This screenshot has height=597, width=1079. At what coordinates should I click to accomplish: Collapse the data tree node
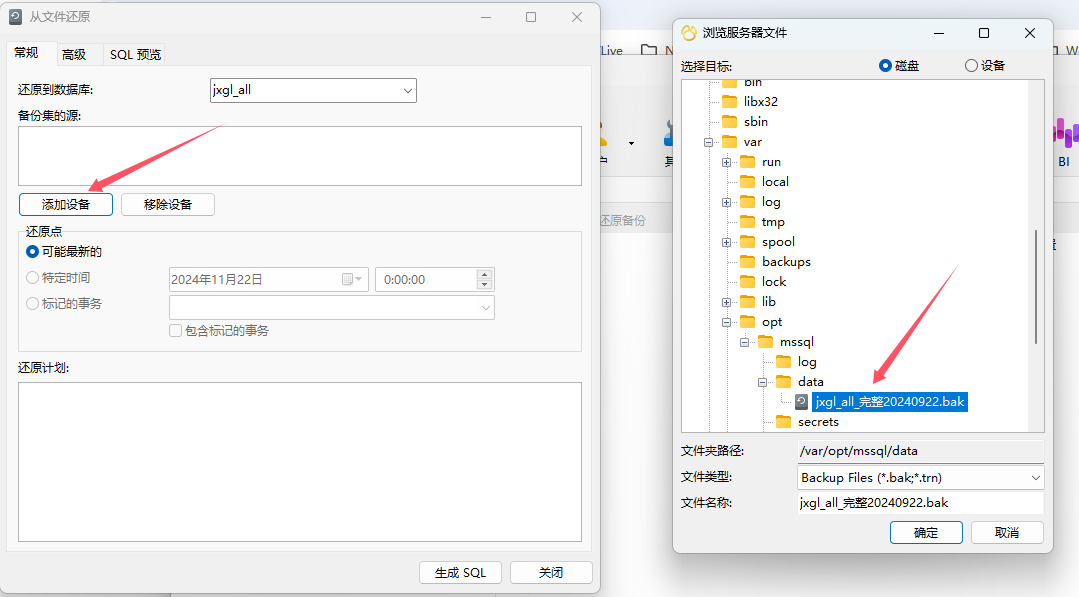(x=762, y=382)
